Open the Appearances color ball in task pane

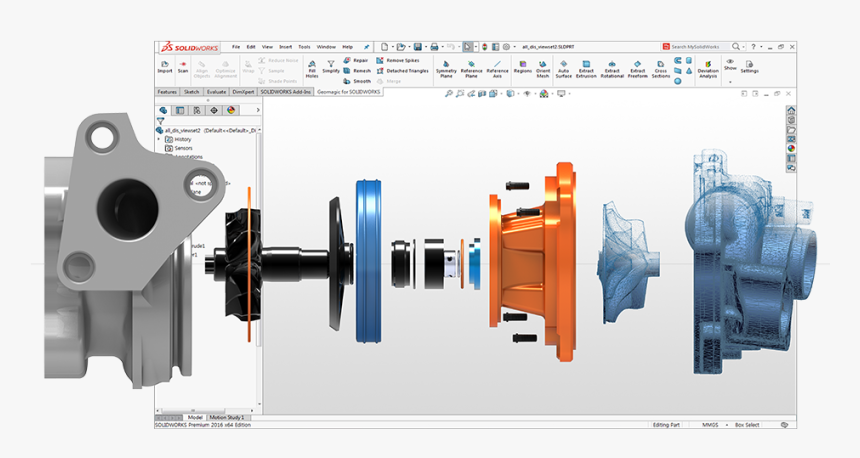[x=791, y=148]
